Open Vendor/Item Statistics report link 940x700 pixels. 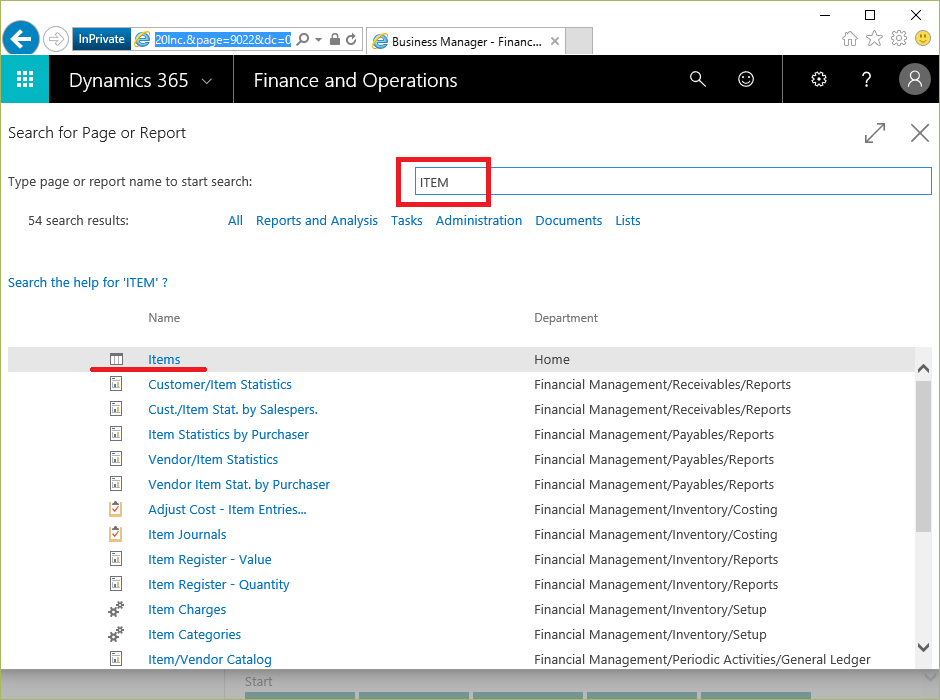[213, 459]
